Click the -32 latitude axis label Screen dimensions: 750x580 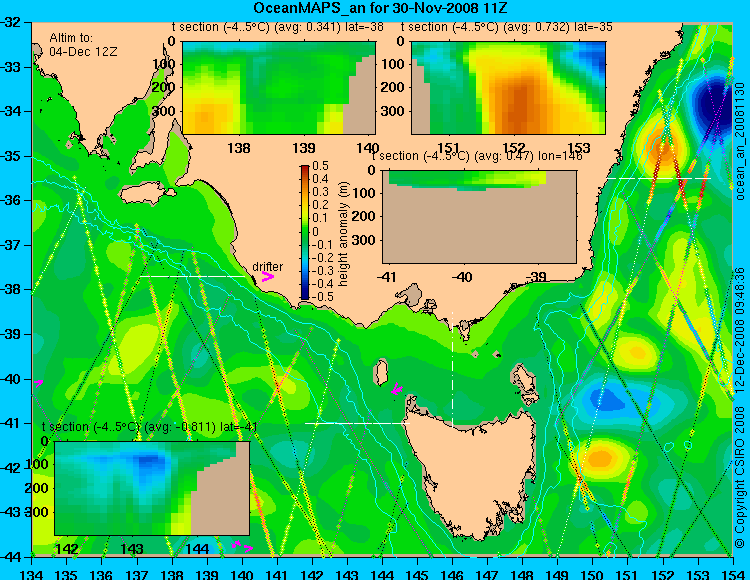(11, 22)
